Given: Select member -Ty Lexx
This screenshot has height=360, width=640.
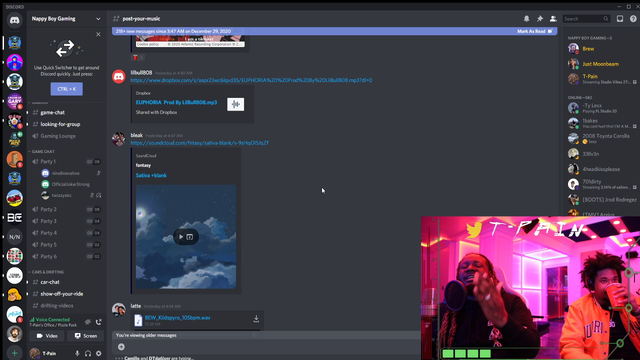Looking at the screenshot, I should 601,108.
